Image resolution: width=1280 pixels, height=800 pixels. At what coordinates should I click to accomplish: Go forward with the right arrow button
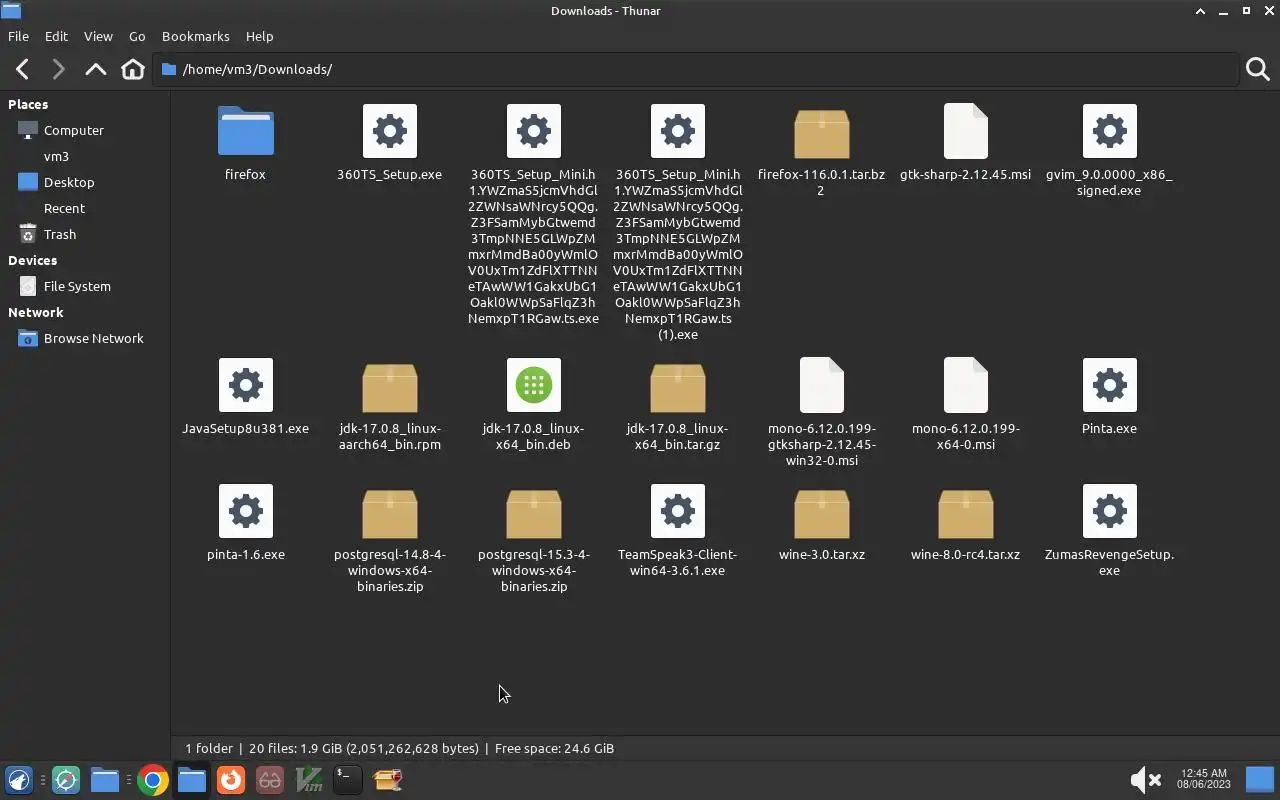pos(58,69)
